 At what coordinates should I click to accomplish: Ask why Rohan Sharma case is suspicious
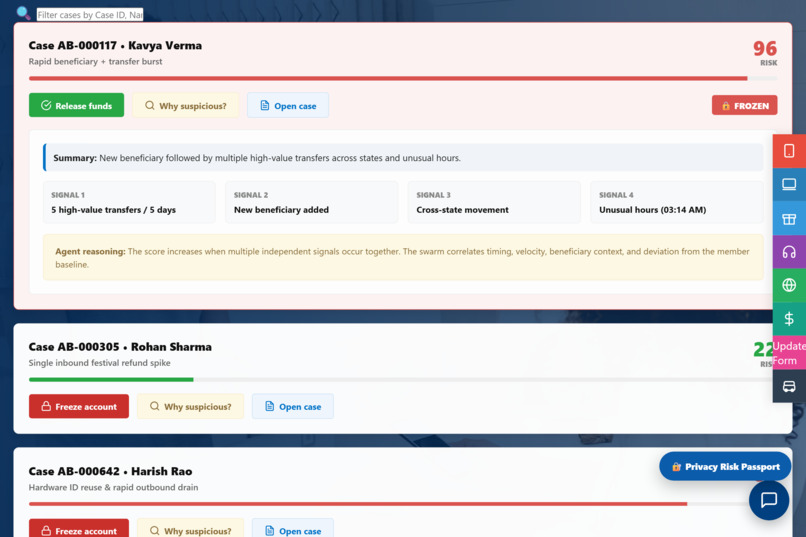coord(191,406)
